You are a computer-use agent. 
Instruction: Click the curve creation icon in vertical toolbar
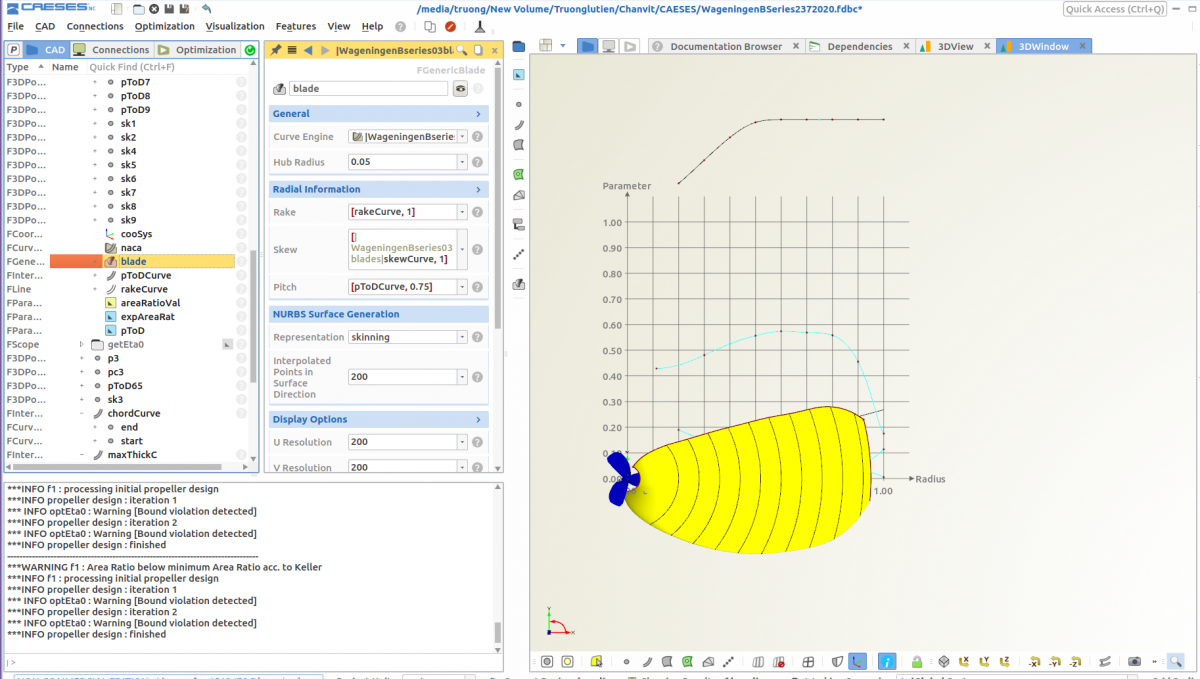[x=518, y=125]
